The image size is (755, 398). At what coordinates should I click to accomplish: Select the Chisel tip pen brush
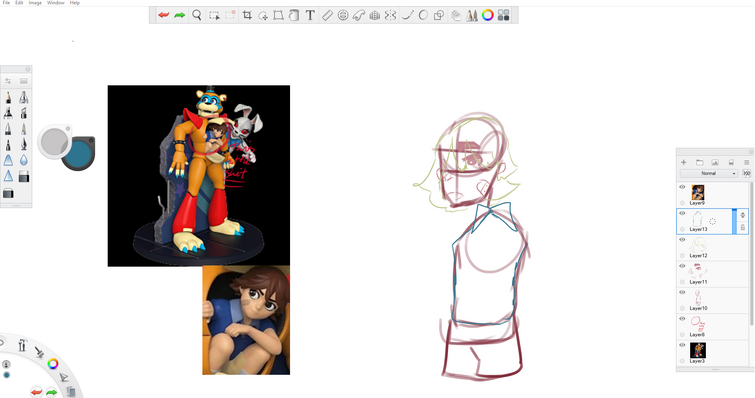(24, 113)
